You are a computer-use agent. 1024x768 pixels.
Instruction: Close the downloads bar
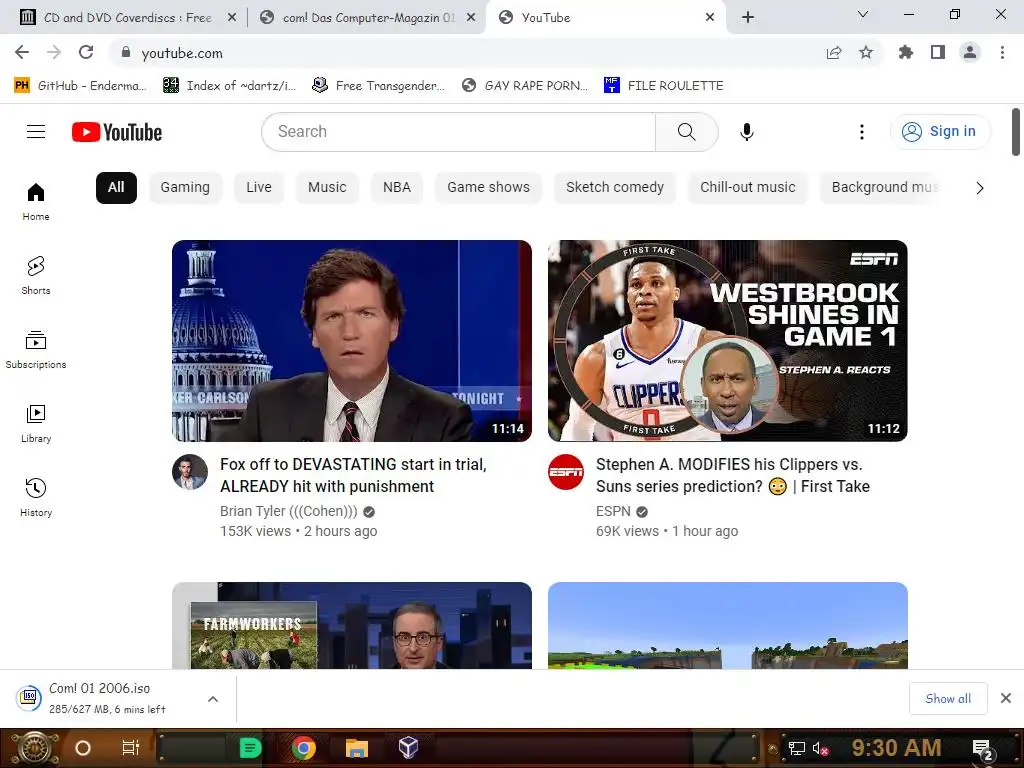tap(1006, 699)
